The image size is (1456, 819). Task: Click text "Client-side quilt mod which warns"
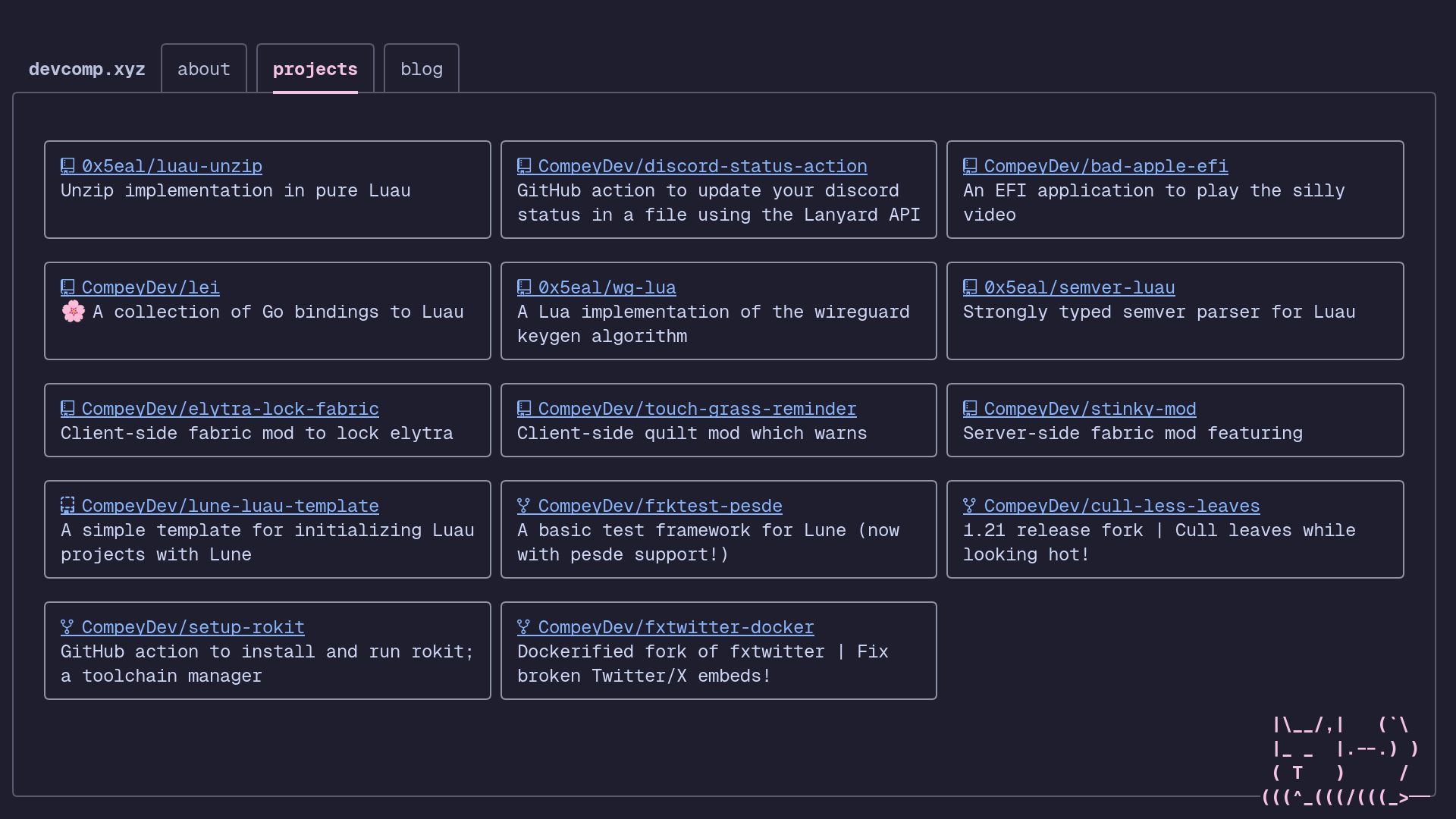(x=692, y=433)
